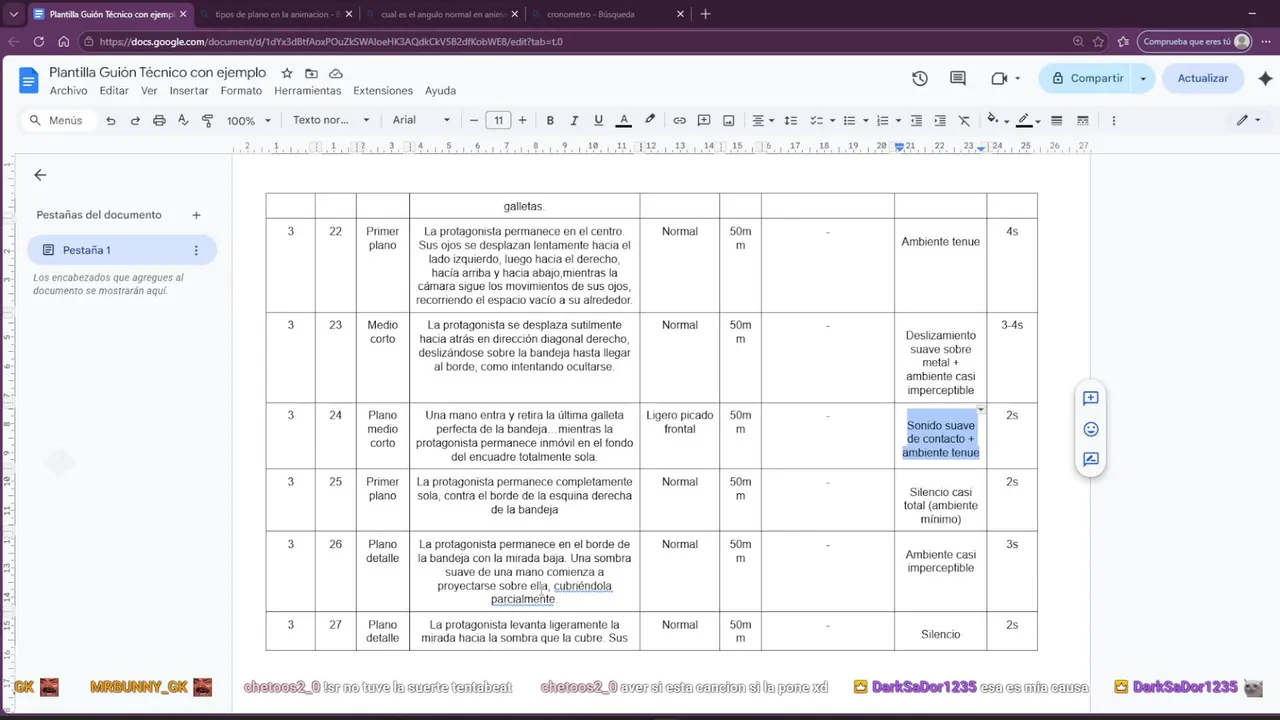Click the Print icon
The width and height of the screenshot is (1280, 720).
click(x=159, y=120)
